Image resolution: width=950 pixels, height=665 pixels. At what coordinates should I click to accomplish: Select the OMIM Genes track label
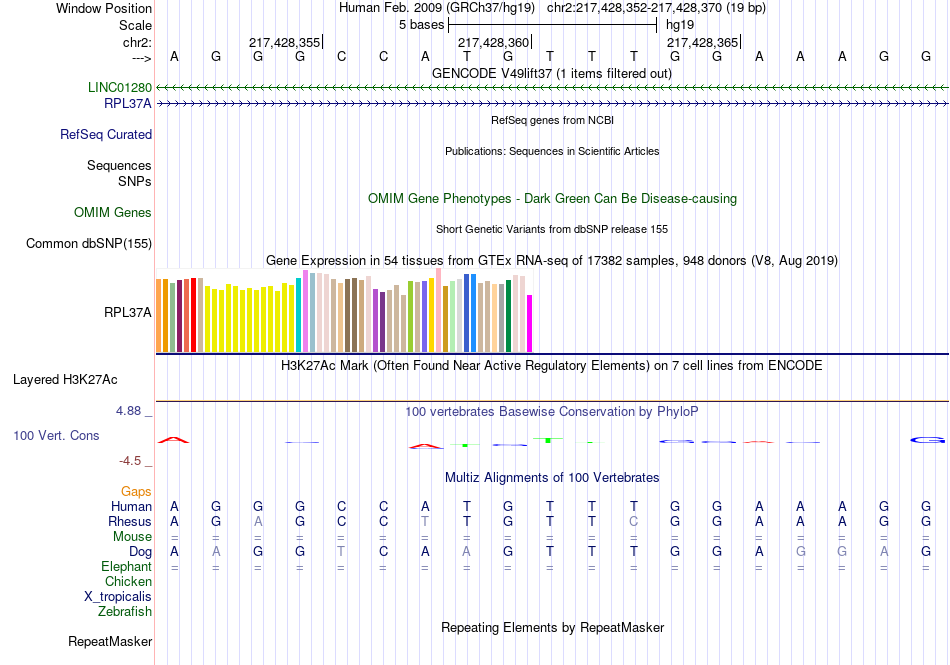[113, 213]
